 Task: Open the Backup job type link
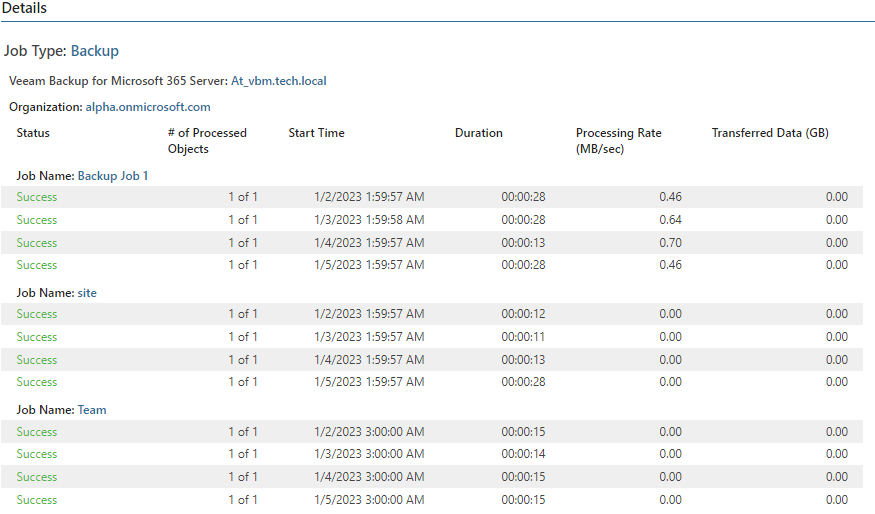pos(94,51)
